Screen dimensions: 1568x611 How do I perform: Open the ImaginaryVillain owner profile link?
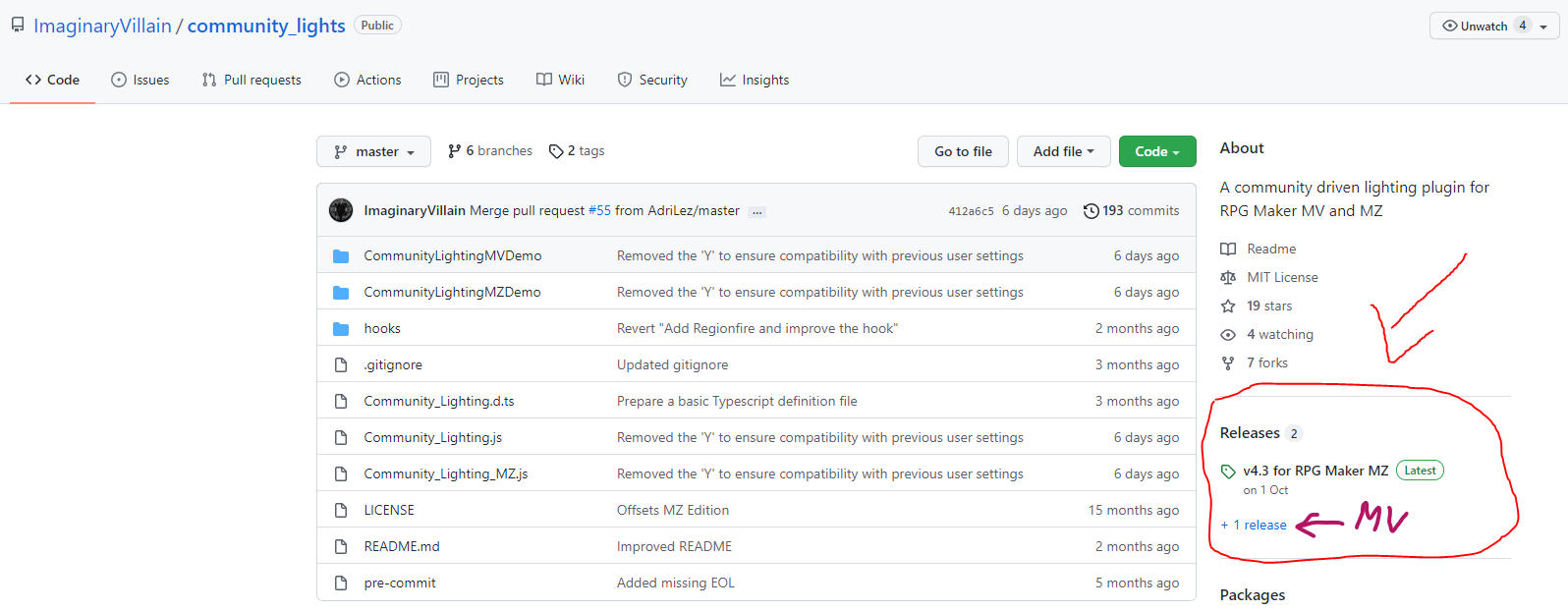[x=102, y=26]
